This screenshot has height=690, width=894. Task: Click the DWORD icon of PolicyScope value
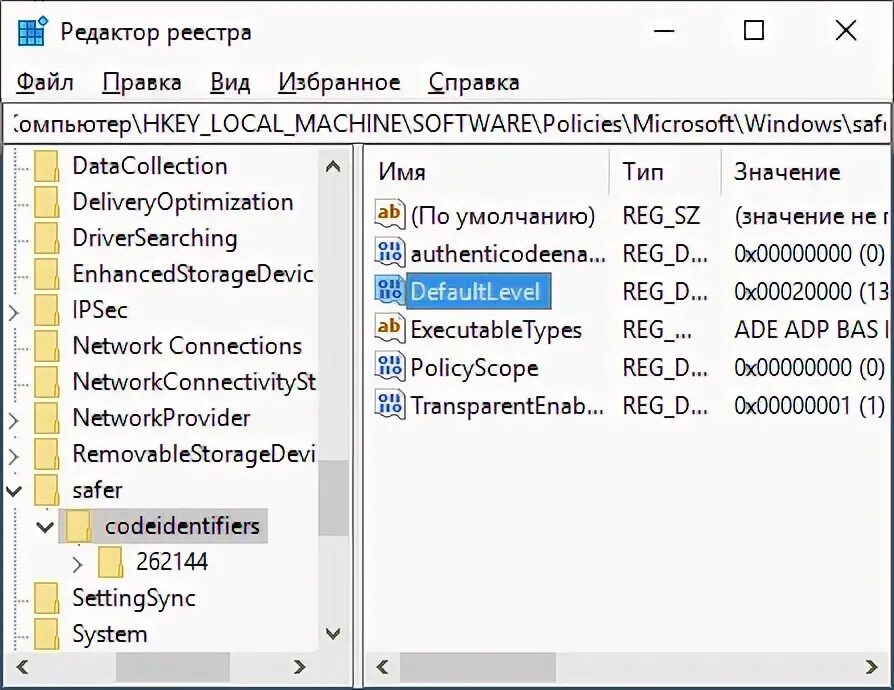tap(389, 367)
